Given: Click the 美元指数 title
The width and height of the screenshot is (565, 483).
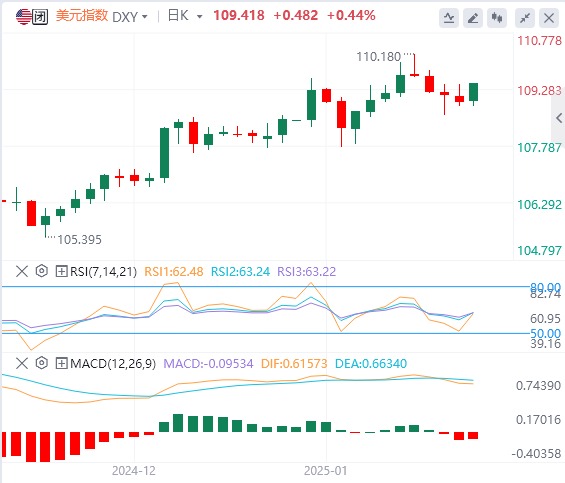Looking at the screenshot, I should (x=82, y=16).
